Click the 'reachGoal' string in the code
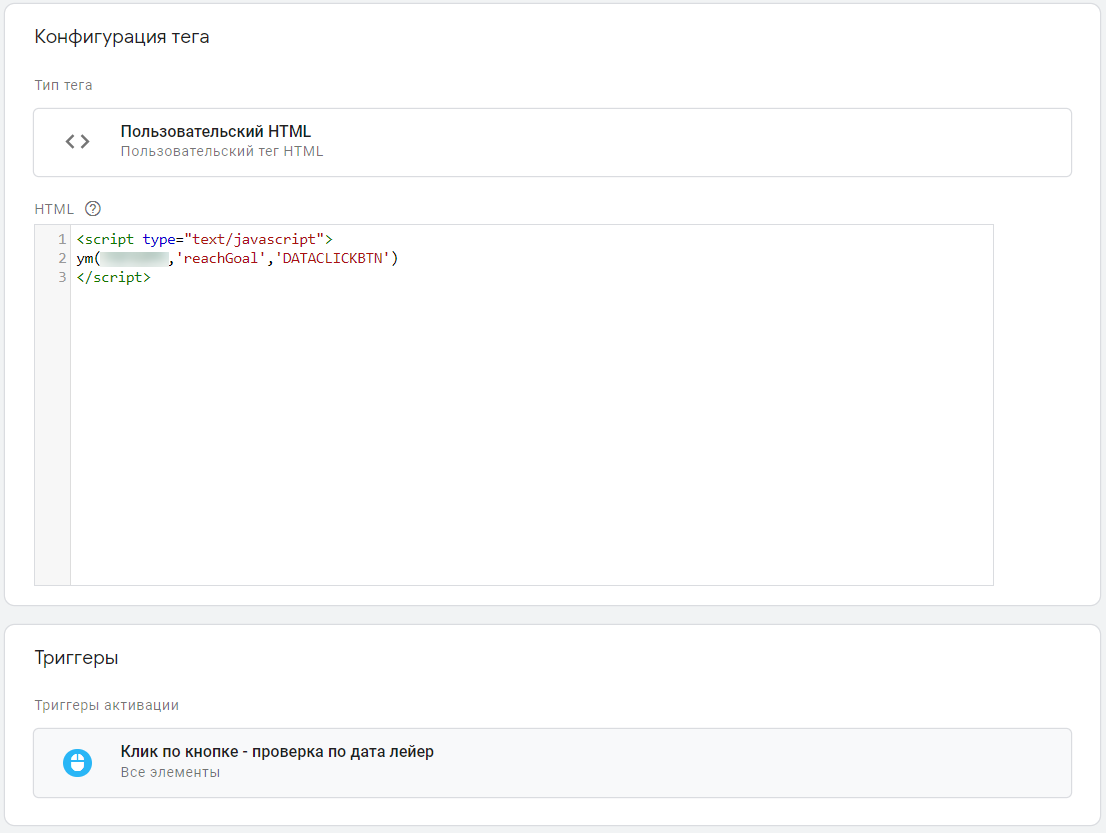The width and height of the screenshot is (1106, 833). [x=221, y=258]
